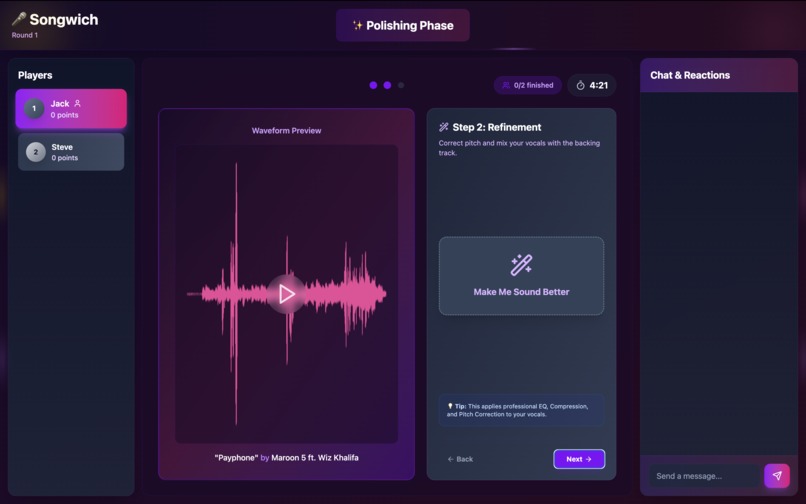Click the 0/2 finished status badge
This screenshot has width=806, height=504.
tap(528, 85)
